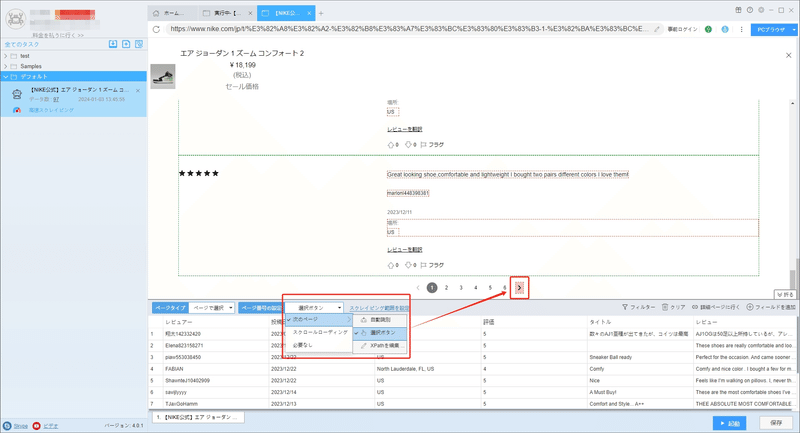Click the cell North Lauderdale, FL, US
The image size is (800, 433).
(x=428, y=369)
